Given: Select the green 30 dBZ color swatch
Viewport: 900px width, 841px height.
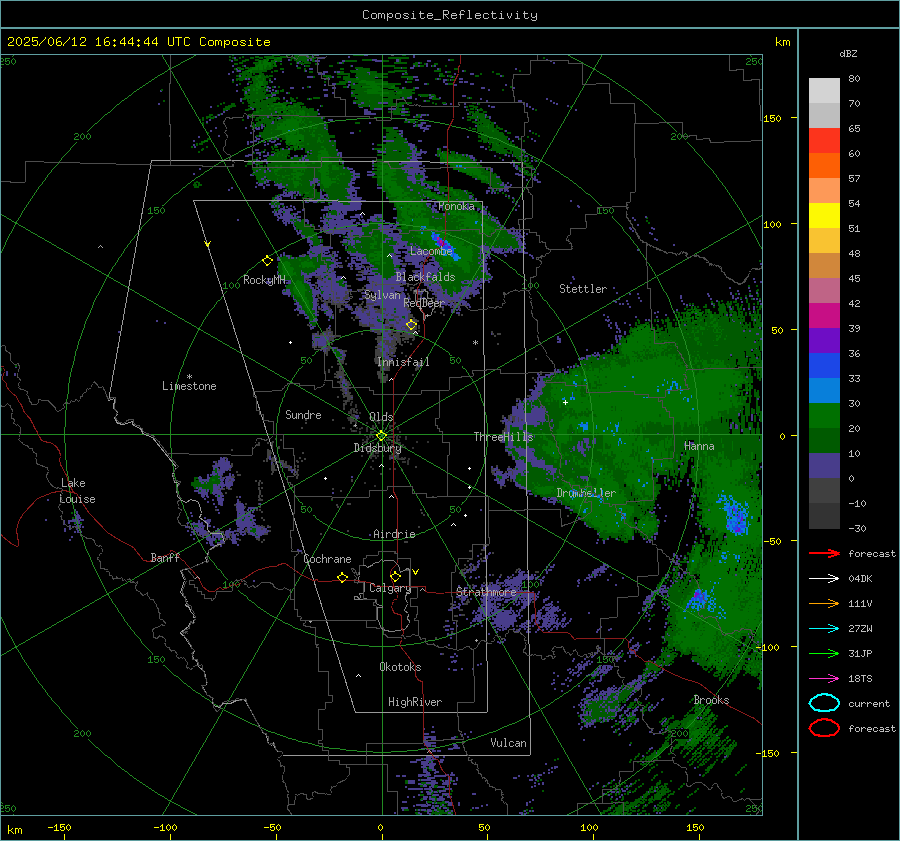Looking at the screenshot, I should pos(824,415).
